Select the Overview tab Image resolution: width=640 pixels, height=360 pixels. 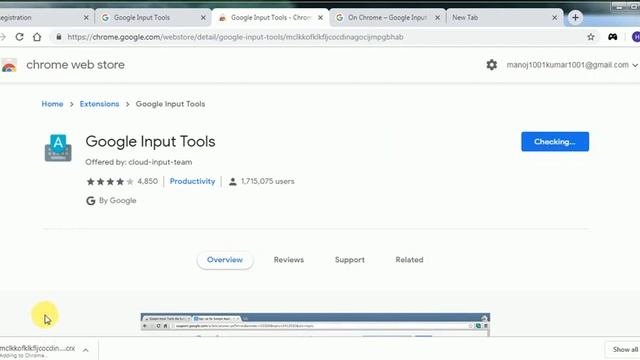click(225, 260)
